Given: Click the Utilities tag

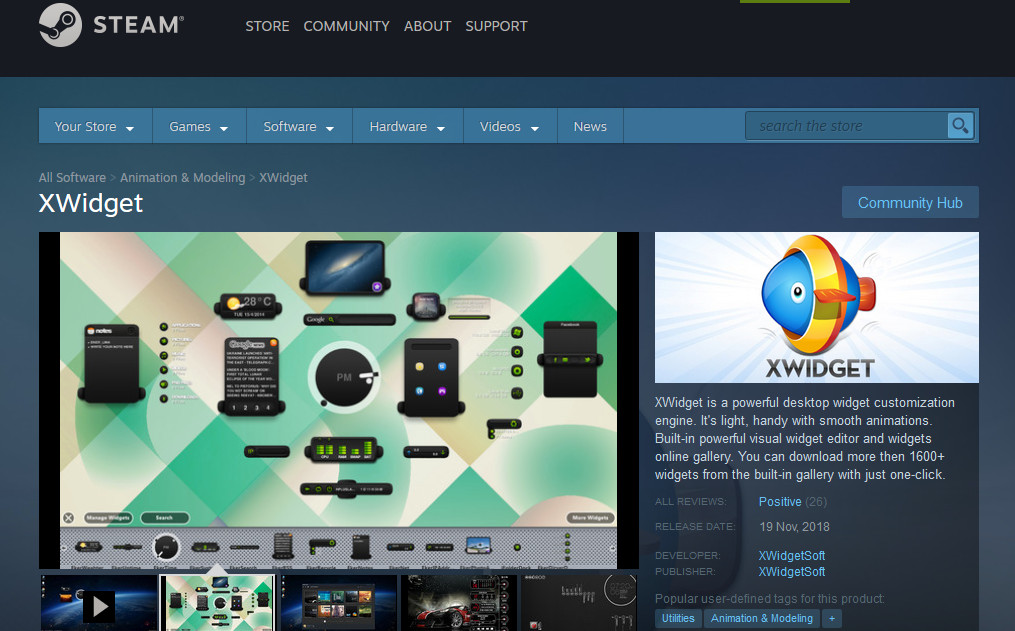Looking at the screenshot, I should click(678, 618).
